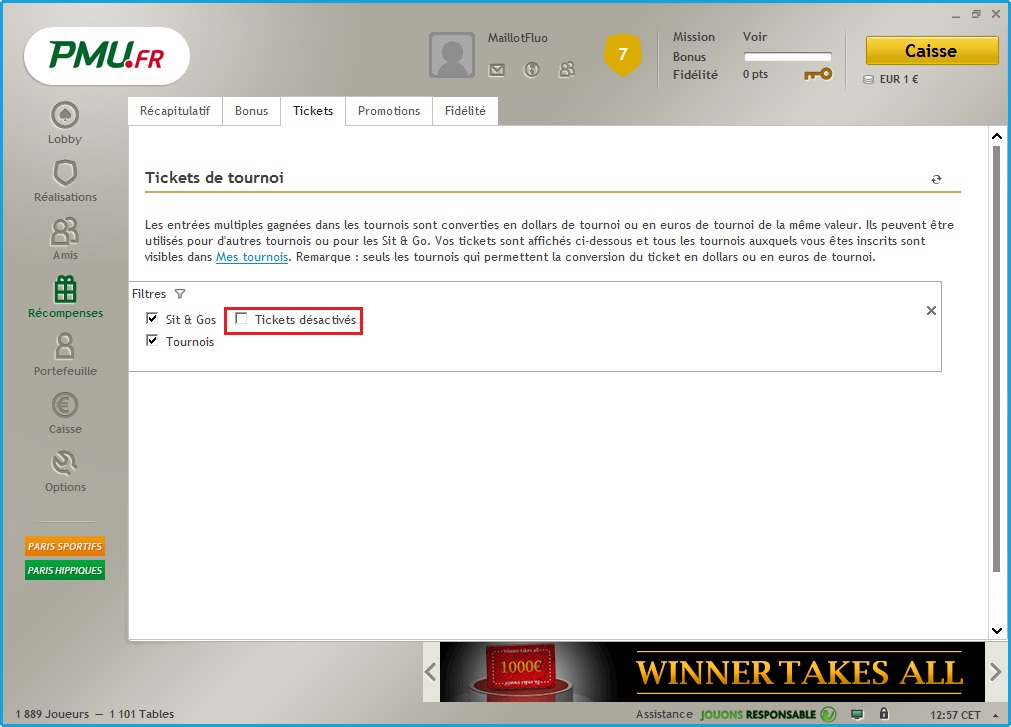The image size is (1011, 727).
Task: Switch to the Récapitulatif tab
Action: (175, 111)
